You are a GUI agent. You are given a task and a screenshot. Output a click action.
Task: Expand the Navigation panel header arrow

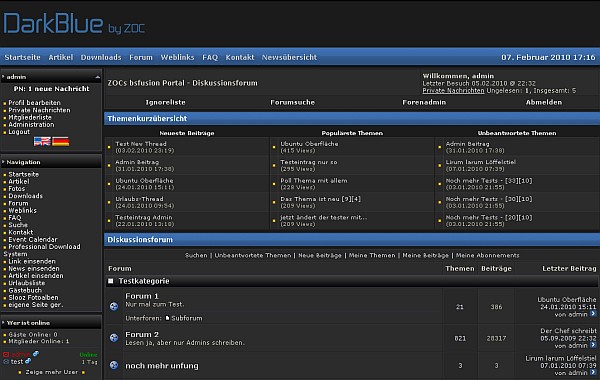[x=3, y=162]
